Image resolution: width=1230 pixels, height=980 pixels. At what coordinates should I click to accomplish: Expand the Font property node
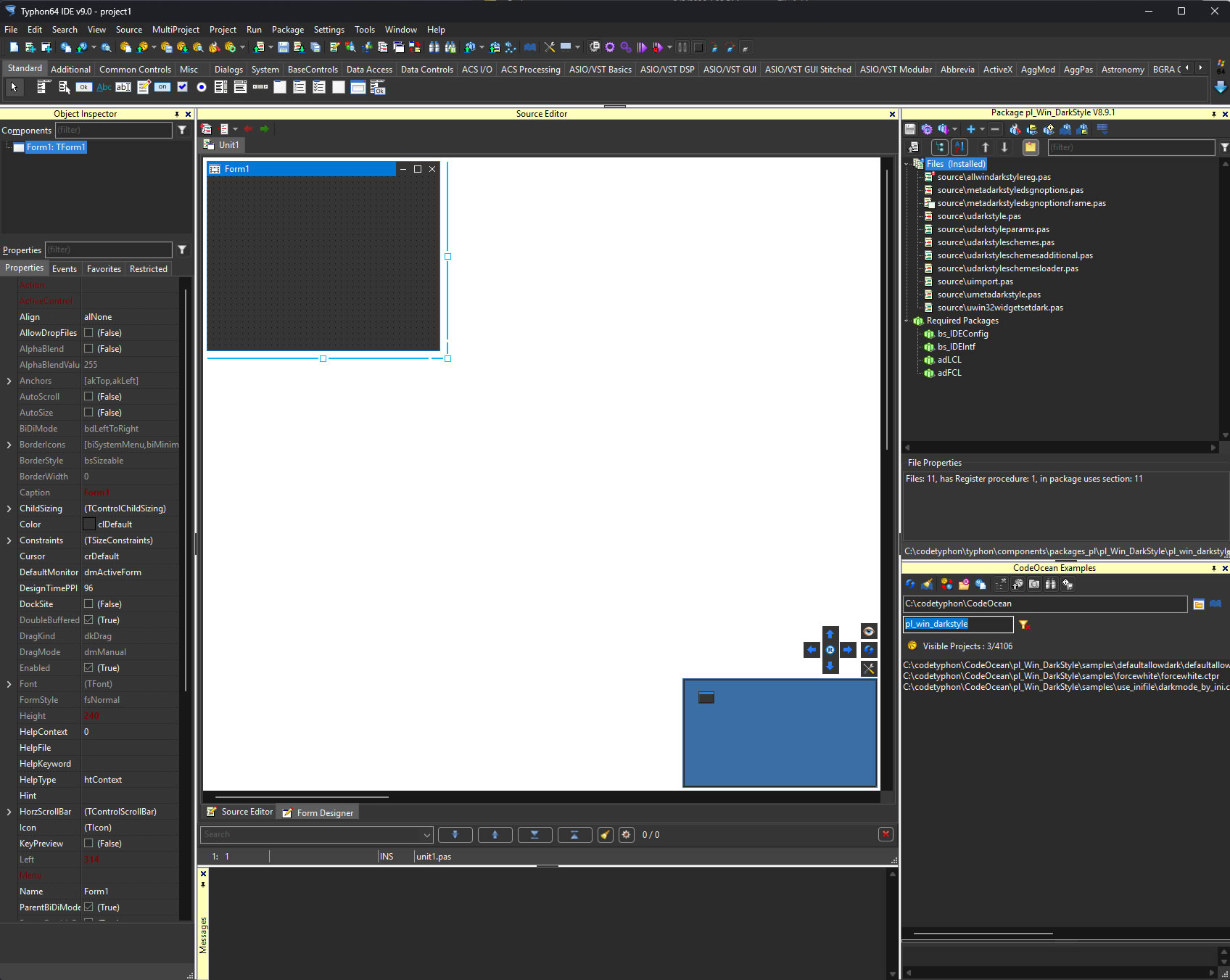point(9,684)
